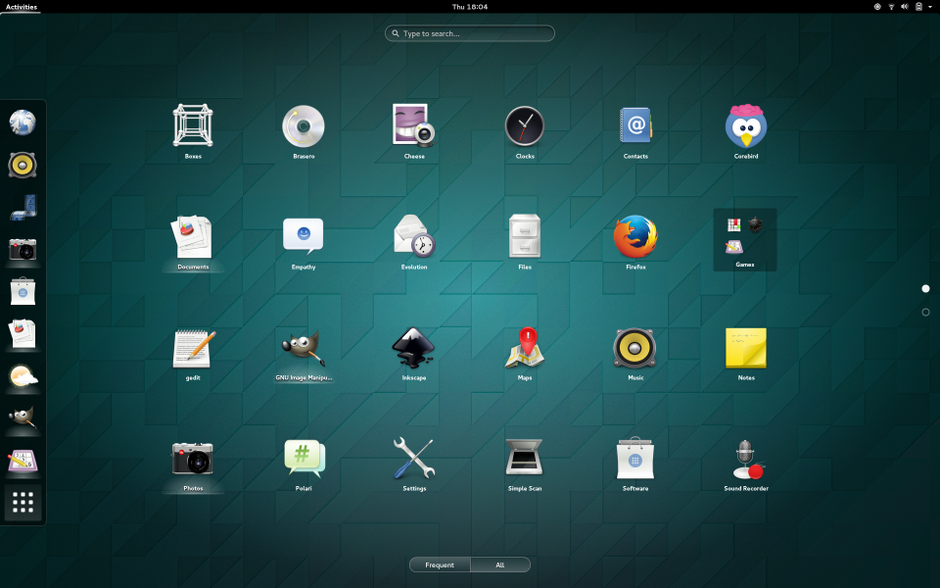Image resolution: width=940 pixels, height=588 pixels.
Task: Launch Inkscape from the app grid
Action: [414, 349]
